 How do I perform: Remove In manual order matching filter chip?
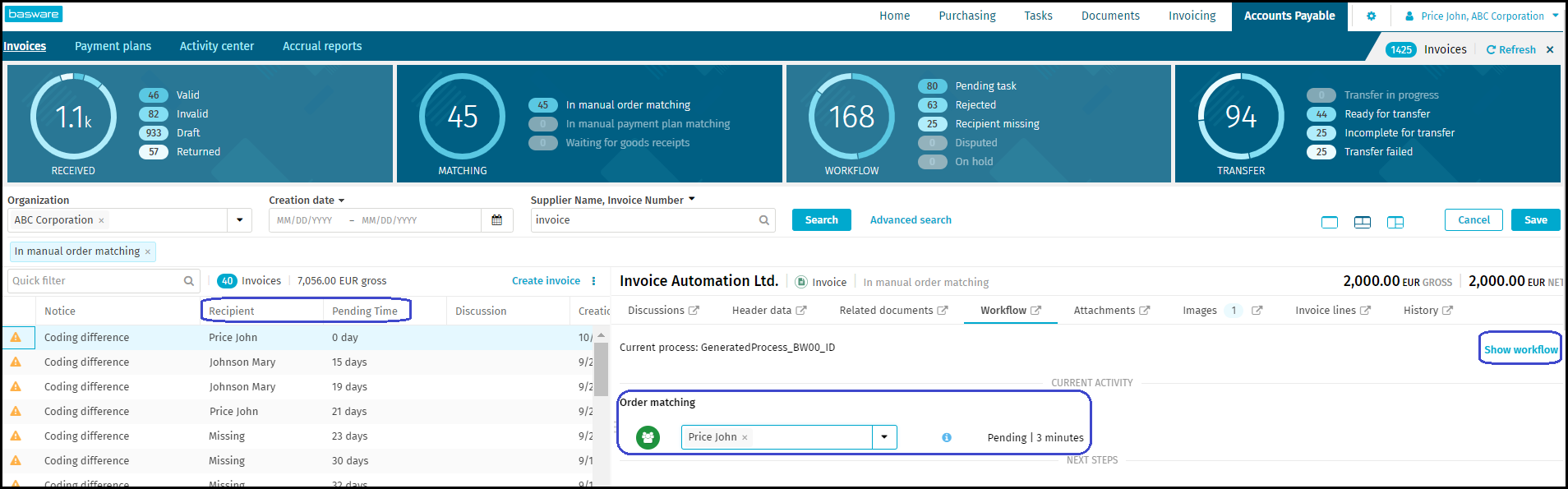(x=148, y=251)
